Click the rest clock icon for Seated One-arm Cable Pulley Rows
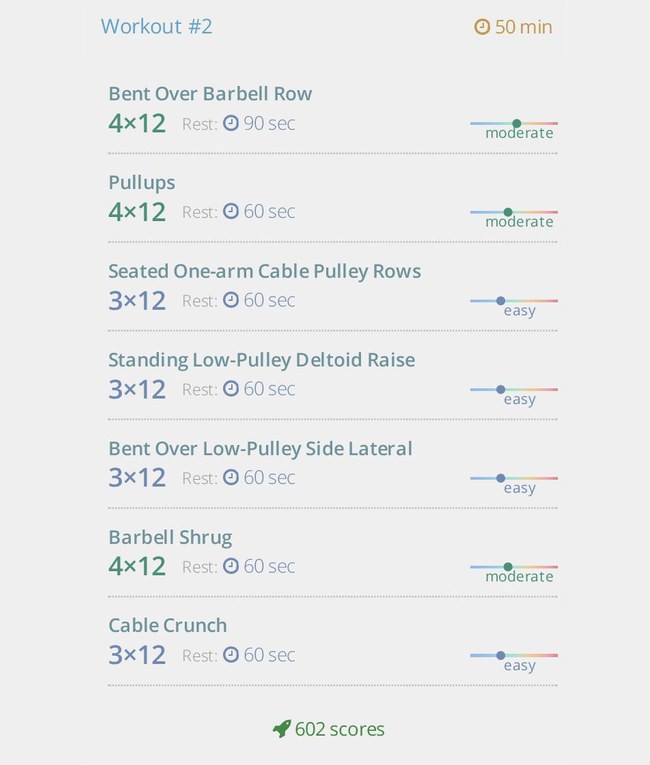 point(231,300)
